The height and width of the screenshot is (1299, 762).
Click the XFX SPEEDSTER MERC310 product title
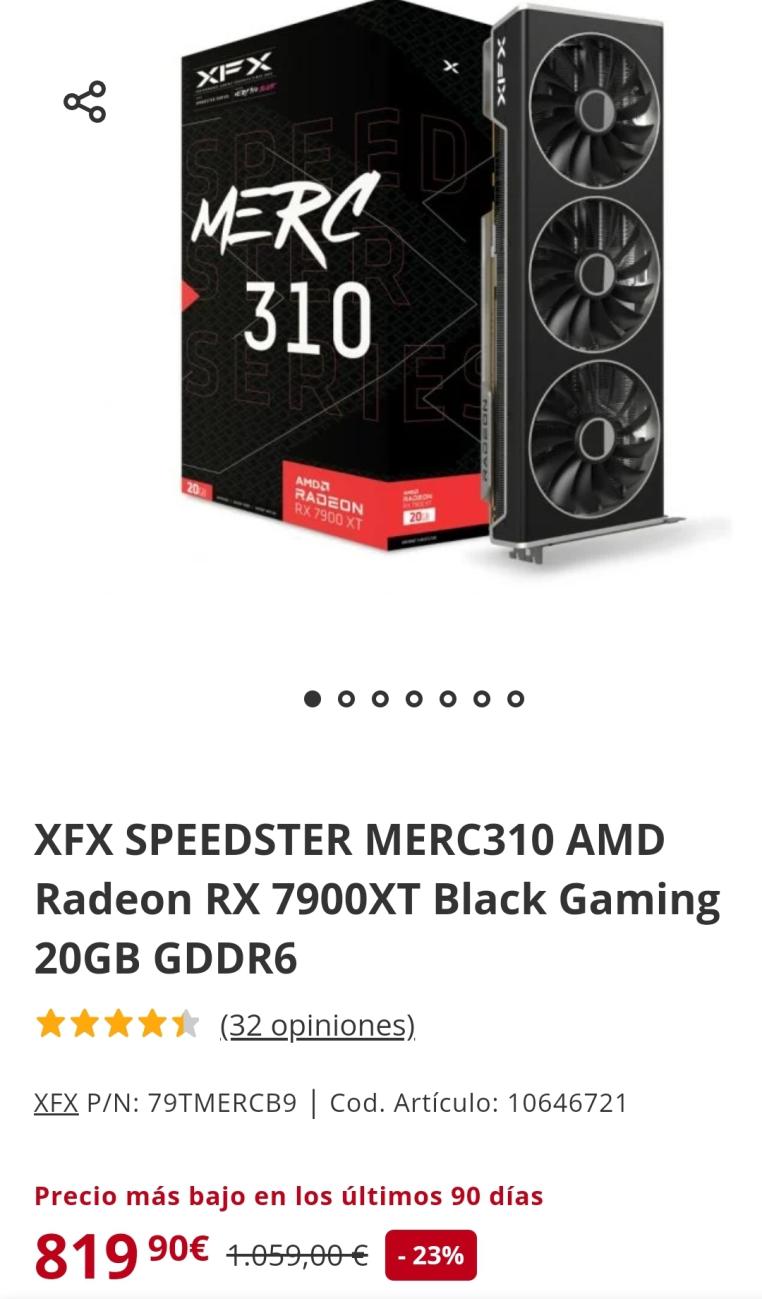click(377, 899)
